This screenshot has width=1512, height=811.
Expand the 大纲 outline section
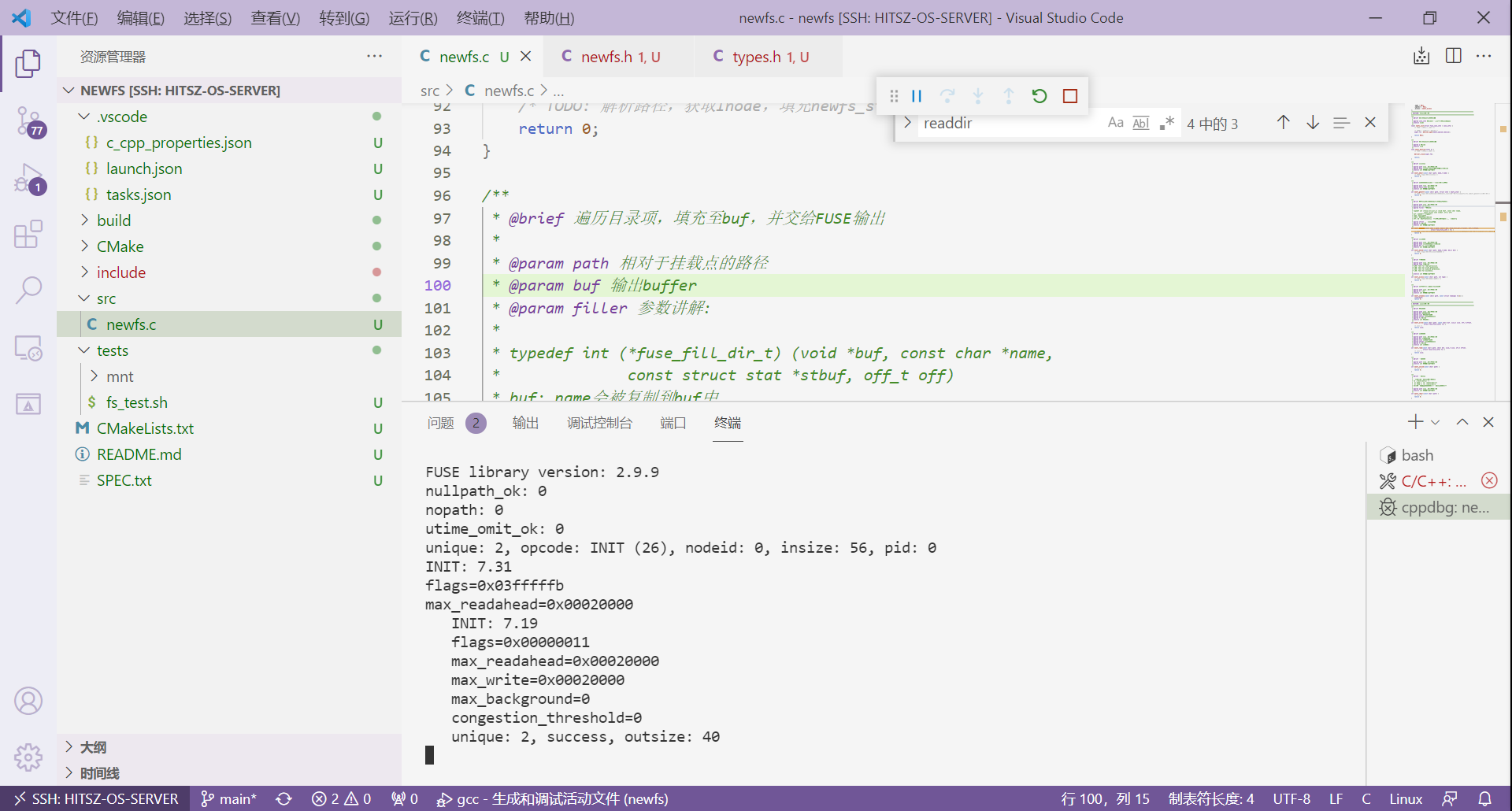93,747
